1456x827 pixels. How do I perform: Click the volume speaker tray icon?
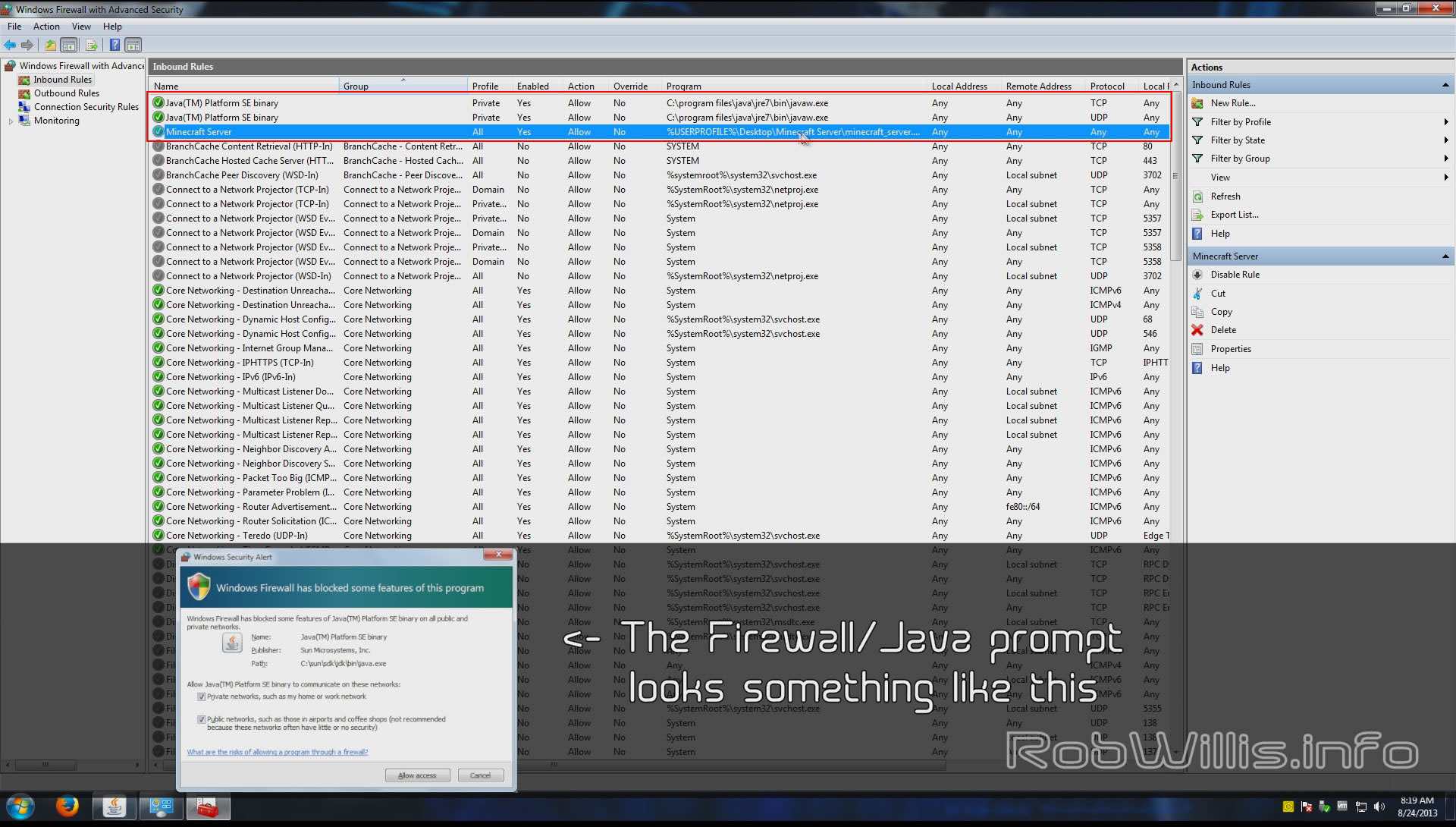[1379, 807]
